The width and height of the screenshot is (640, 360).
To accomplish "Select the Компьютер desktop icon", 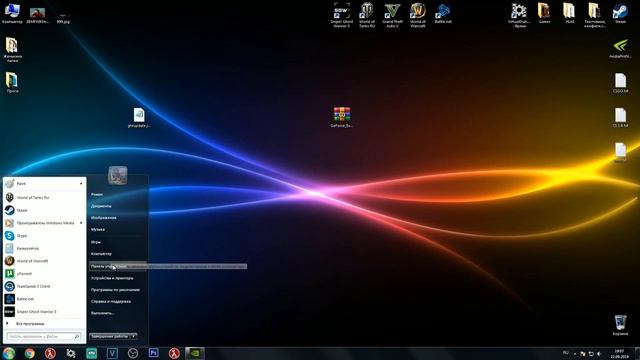I will pyautogui.click(x=12, y=13).
